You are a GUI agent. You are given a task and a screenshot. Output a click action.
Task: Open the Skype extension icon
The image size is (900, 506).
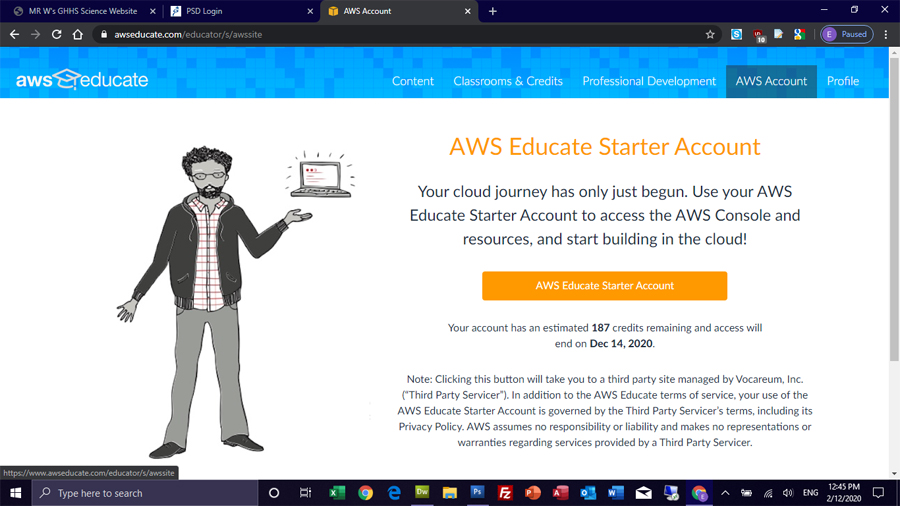coord(736,34)
